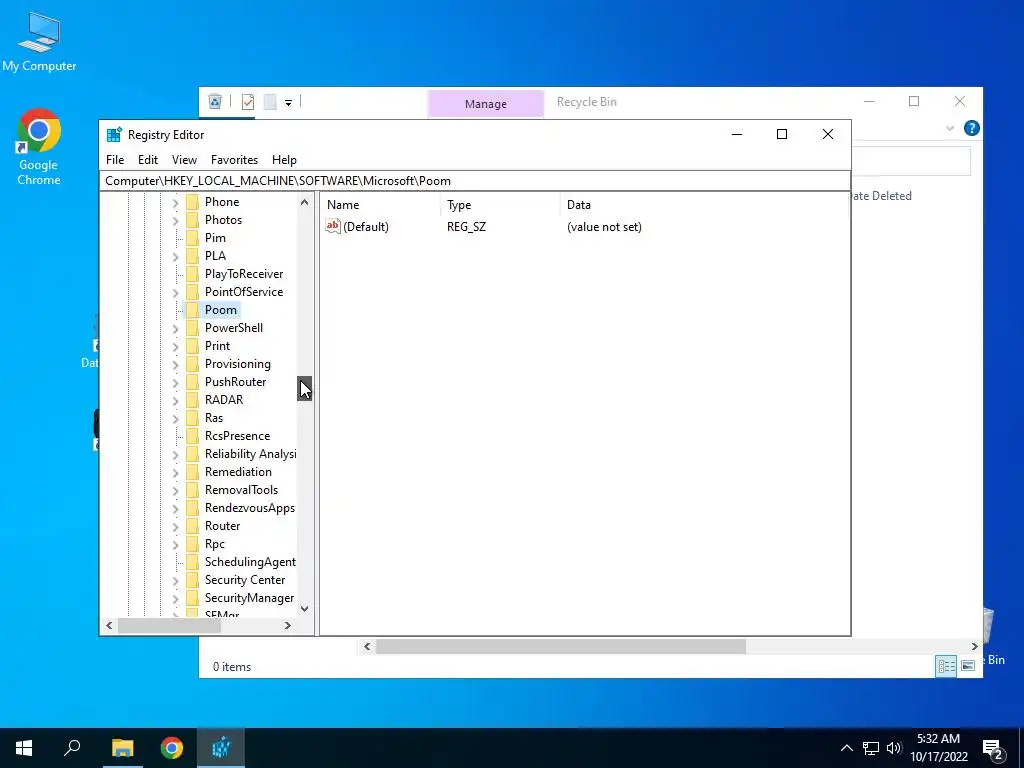
Task: Click the volume speaker tray icon
Action: (x=893, y=748)
